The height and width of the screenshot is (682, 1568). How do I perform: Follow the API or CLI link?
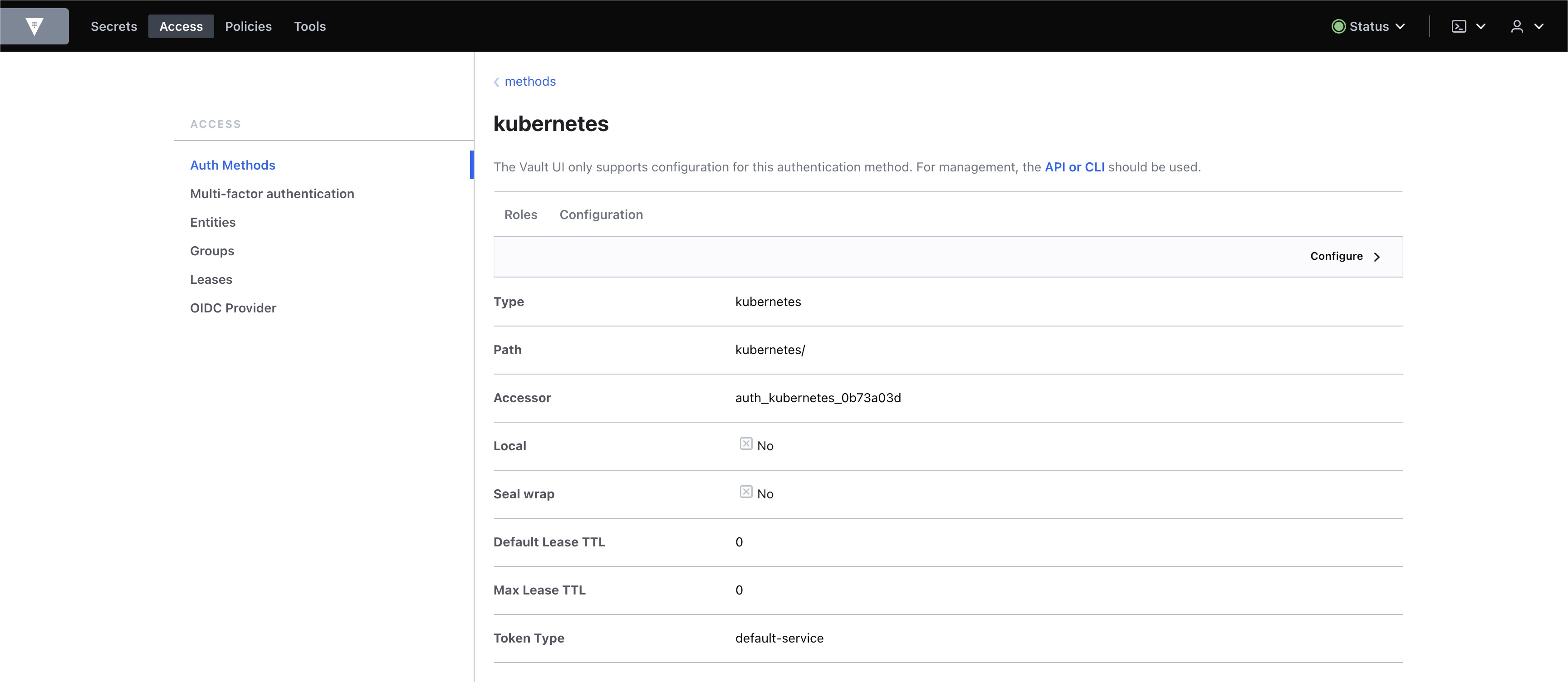(x=1074, y=167)
